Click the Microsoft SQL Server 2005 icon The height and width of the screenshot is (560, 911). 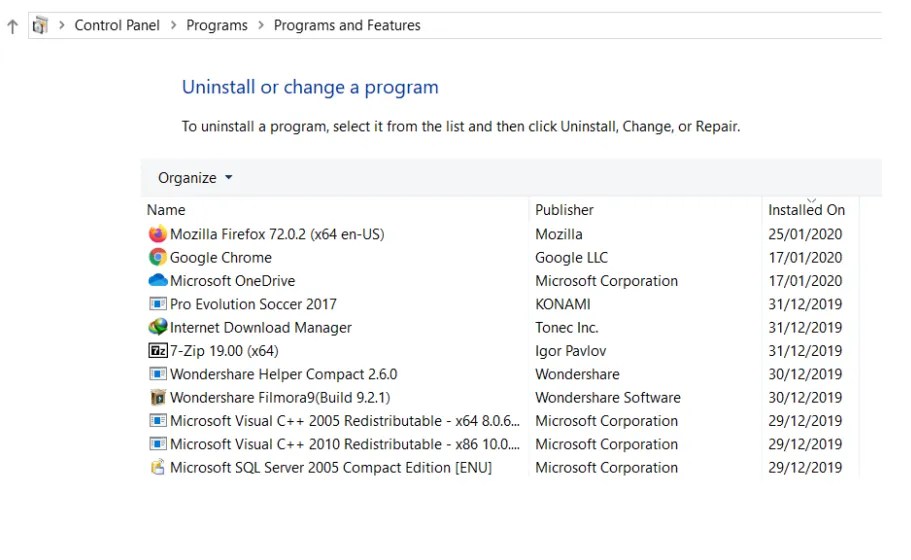[x=157, y=467]
